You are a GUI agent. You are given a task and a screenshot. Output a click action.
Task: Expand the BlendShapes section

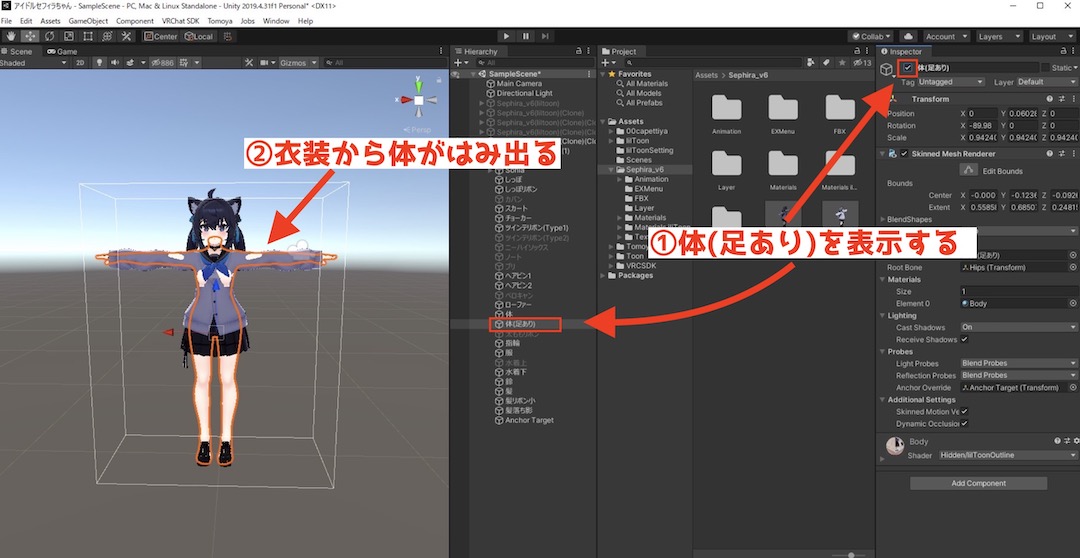(x=884, y=219)
